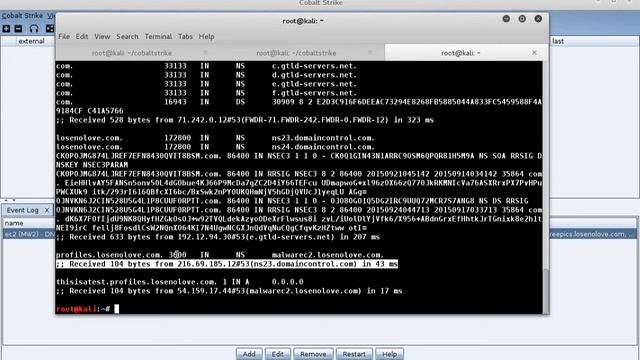Close second ~/cobaltstrike terminal tab
The image size is (640, 360).
[x=370, y=53]
